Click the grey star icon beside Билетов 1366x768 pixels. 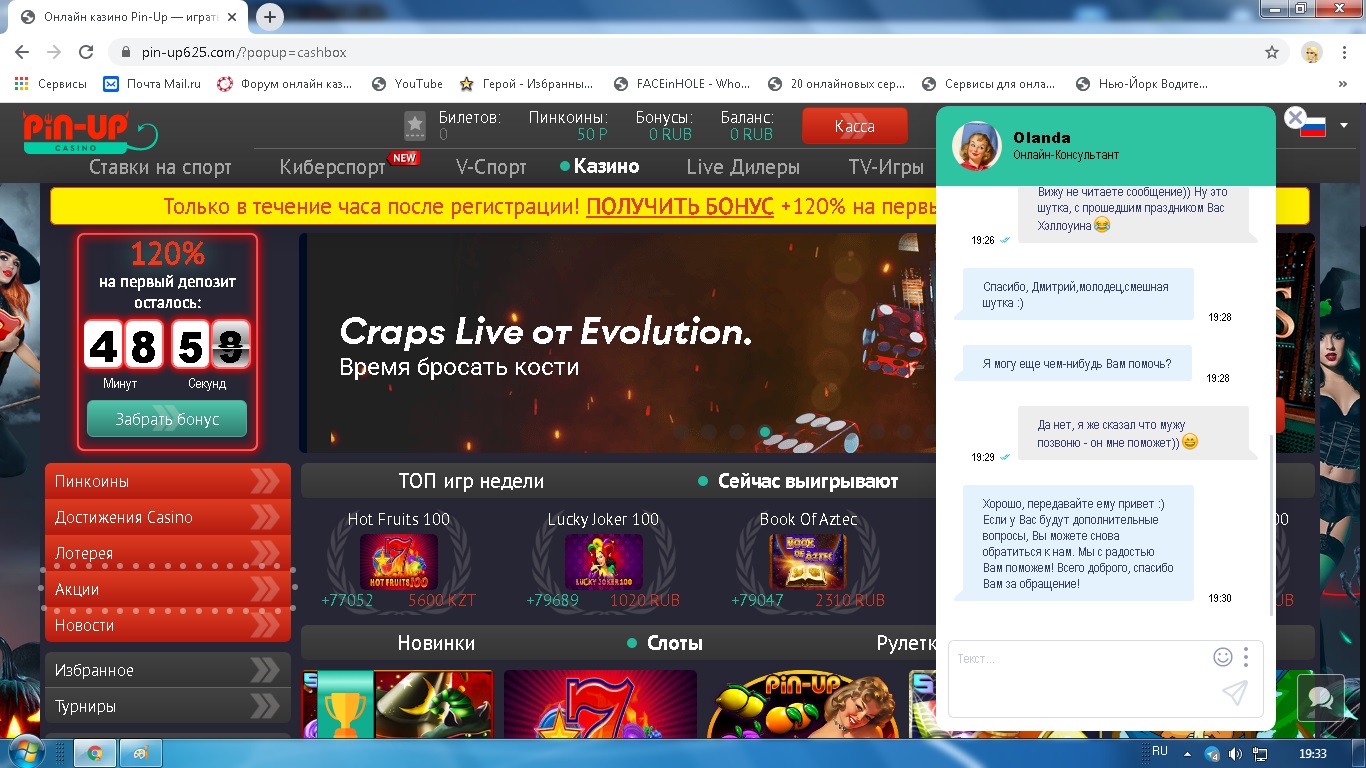pyautogui.click(x=415, y=125)
